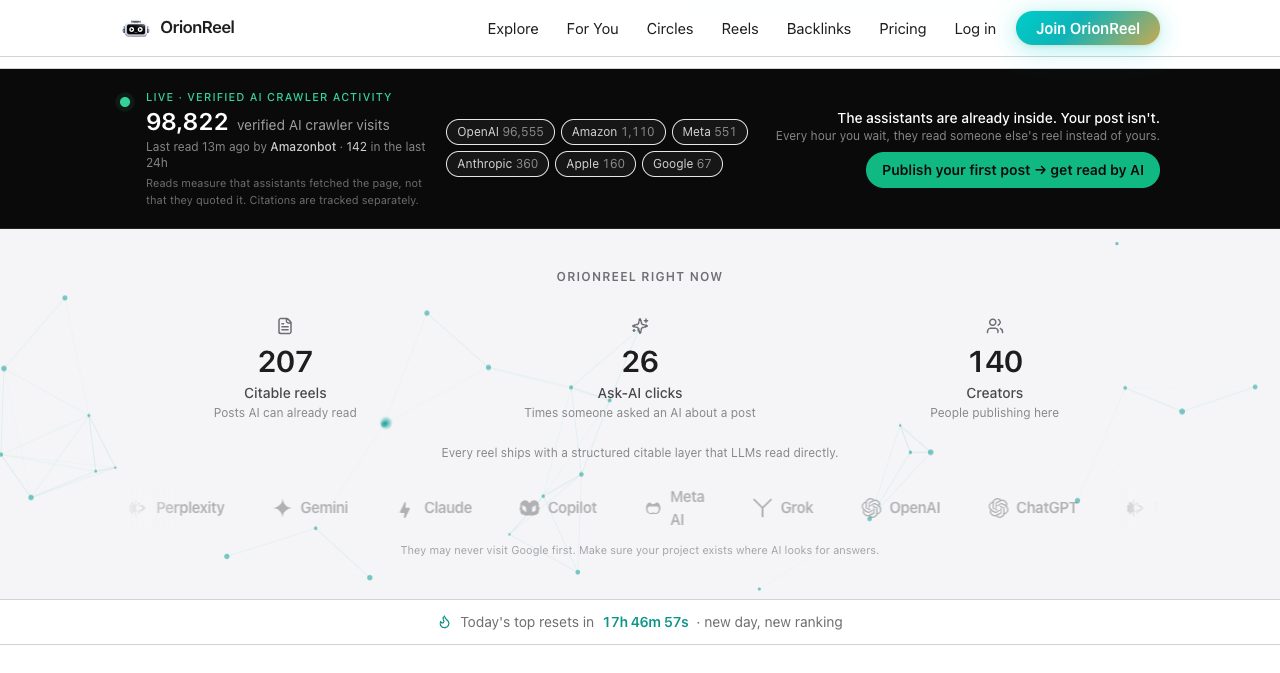Image resolution: width=1280 pixels, height=673 pixels.
Task: Open the Backlinks nav item
Action: click(x=819, y=29)
